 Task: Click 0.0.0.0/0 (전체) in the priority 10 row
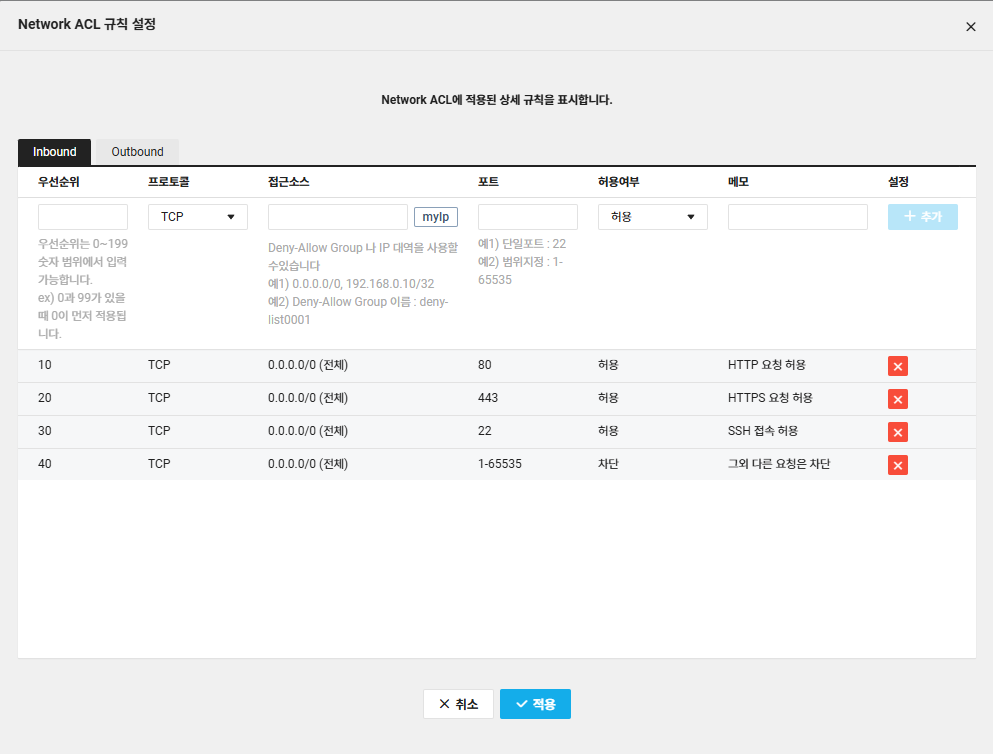308,365
